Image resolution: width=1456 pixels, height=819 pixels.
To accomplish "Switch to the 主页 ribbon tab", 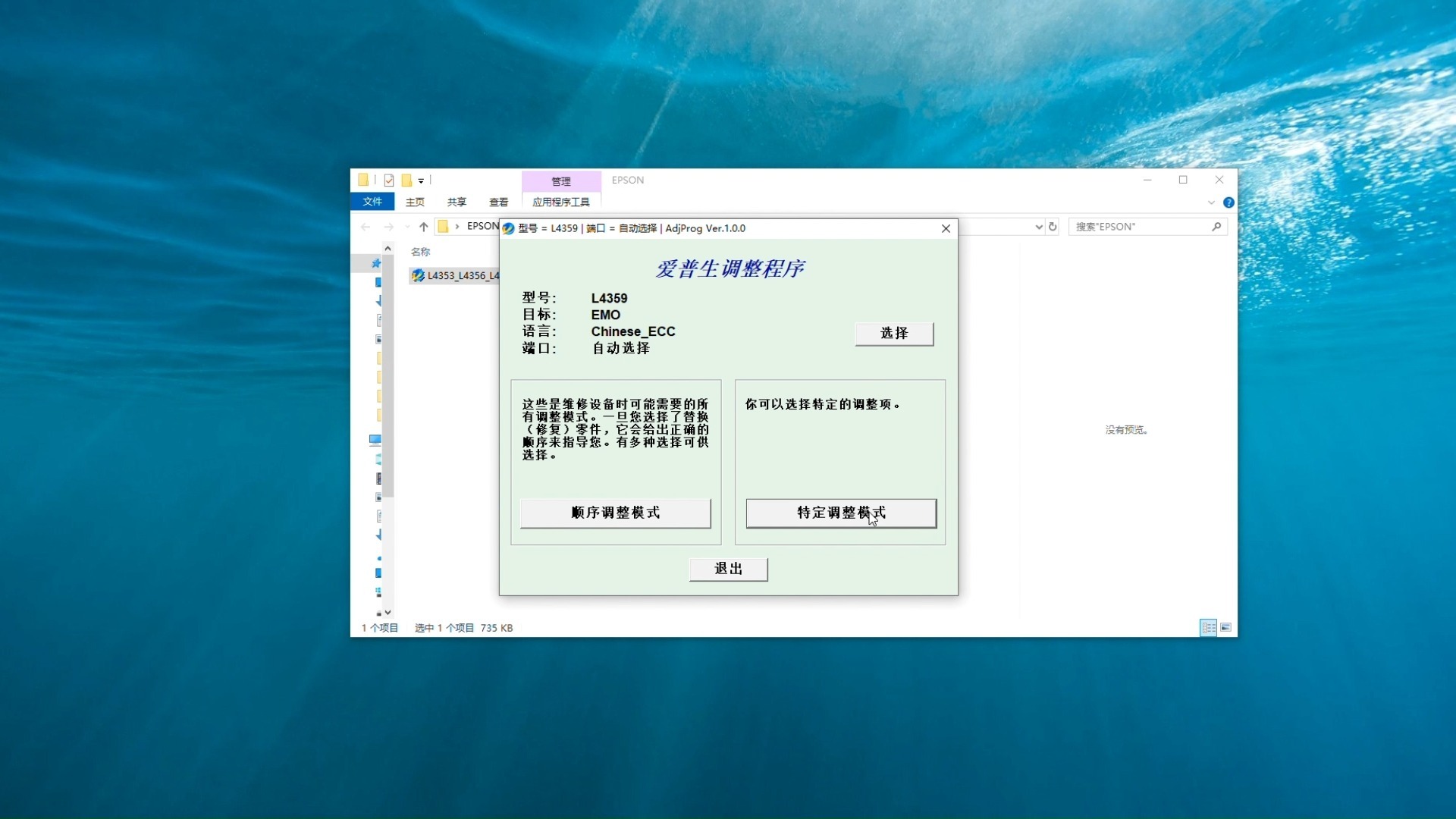I will [x=415, y=202].
